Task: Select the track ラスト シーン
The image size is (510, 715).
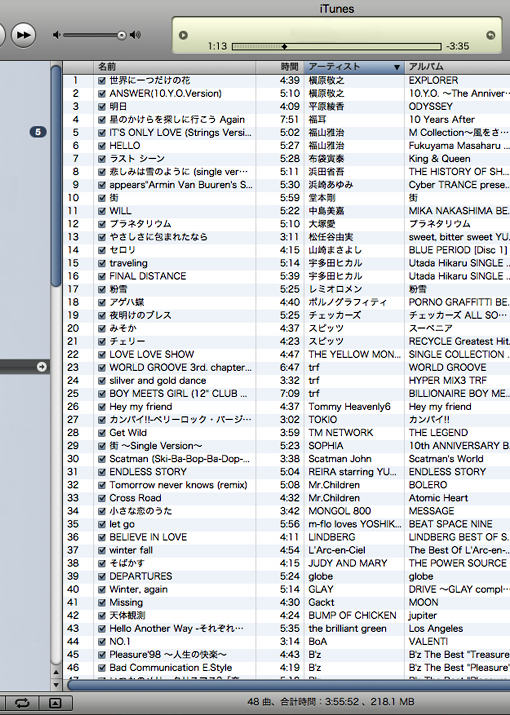Action: [137, 159]
